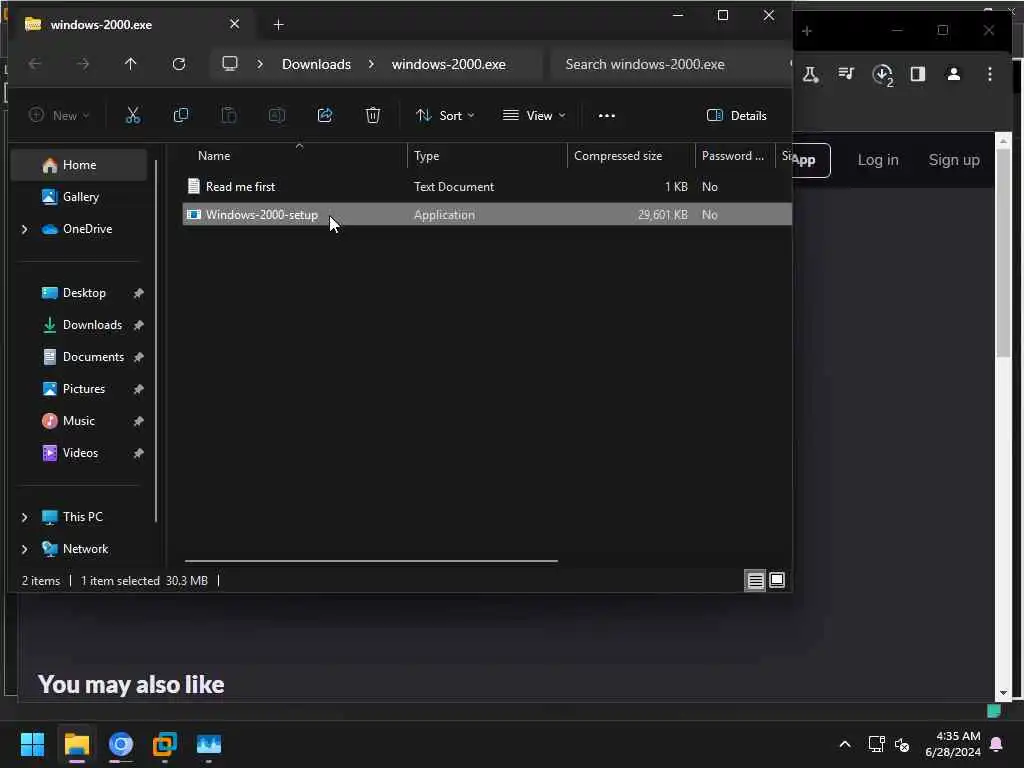Click the Chrome taskbar icon
The width and height of the screenshot is (1024, 768).
tap(121, 744)
